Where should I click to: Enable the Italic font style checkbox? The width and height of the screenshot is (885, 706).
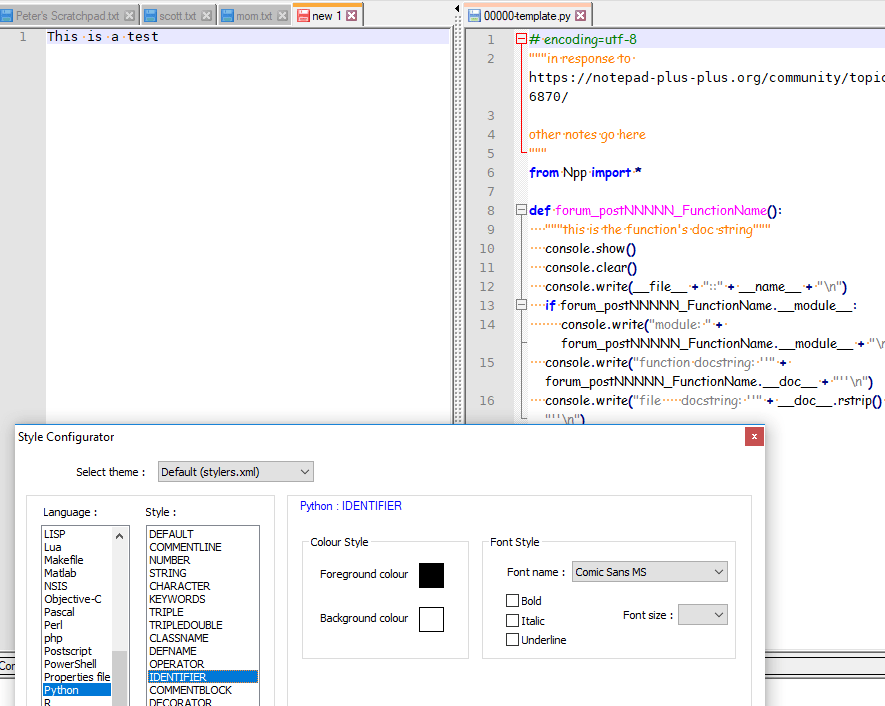click(515, 620)
